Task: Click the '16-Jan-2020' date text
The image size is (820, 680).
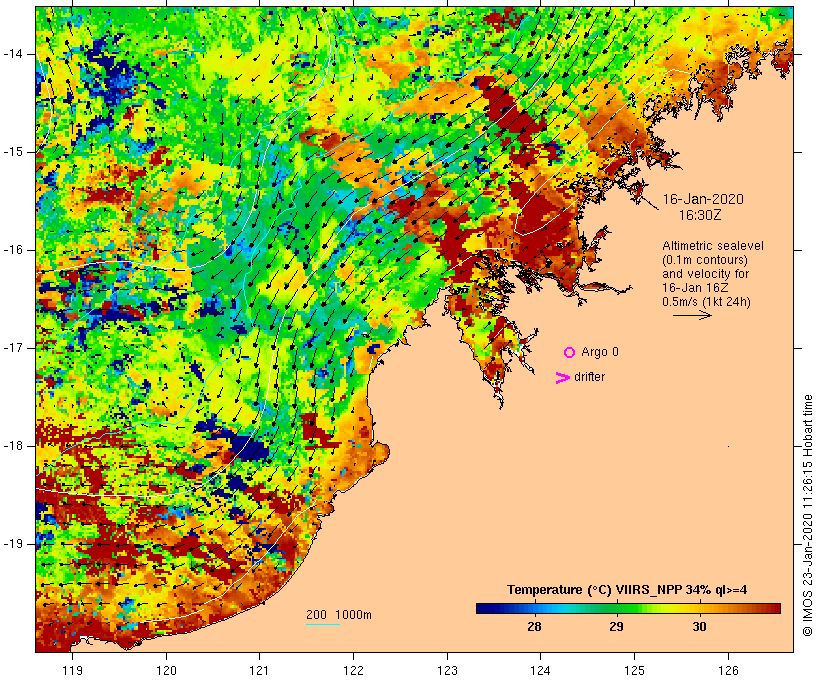Action: (703, 199)
